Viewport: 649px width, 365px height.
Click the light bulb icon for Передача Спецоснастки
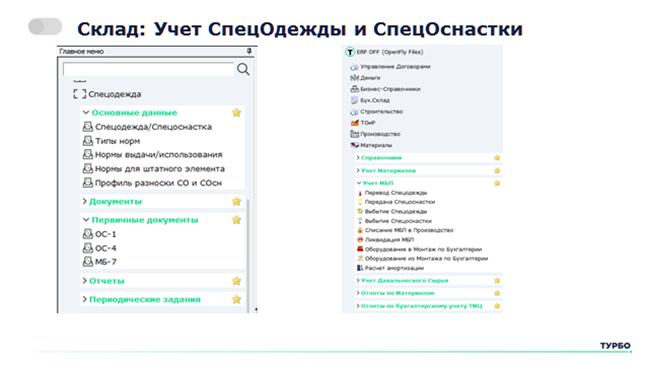tap(360, 202)
